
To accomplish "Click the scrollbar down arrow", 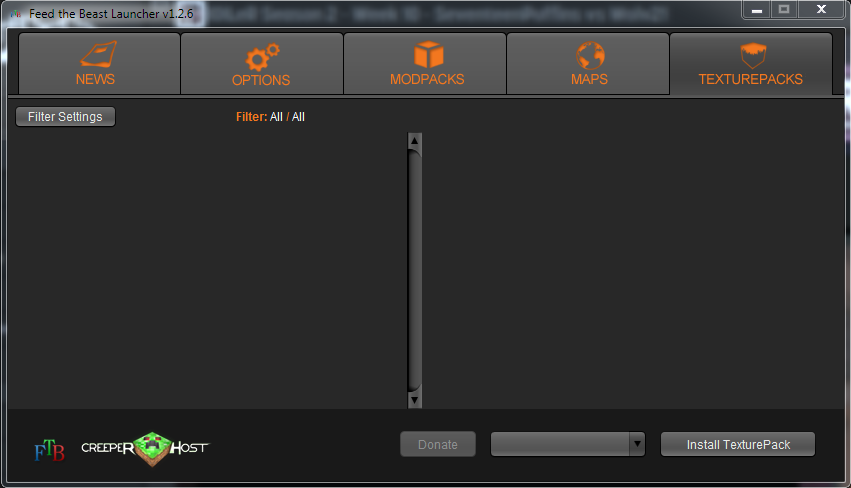I will 415,400.
